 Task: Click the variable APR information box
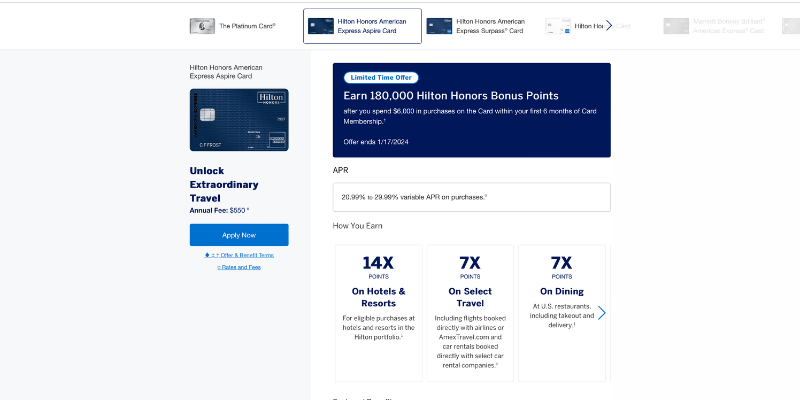point(471,197)
